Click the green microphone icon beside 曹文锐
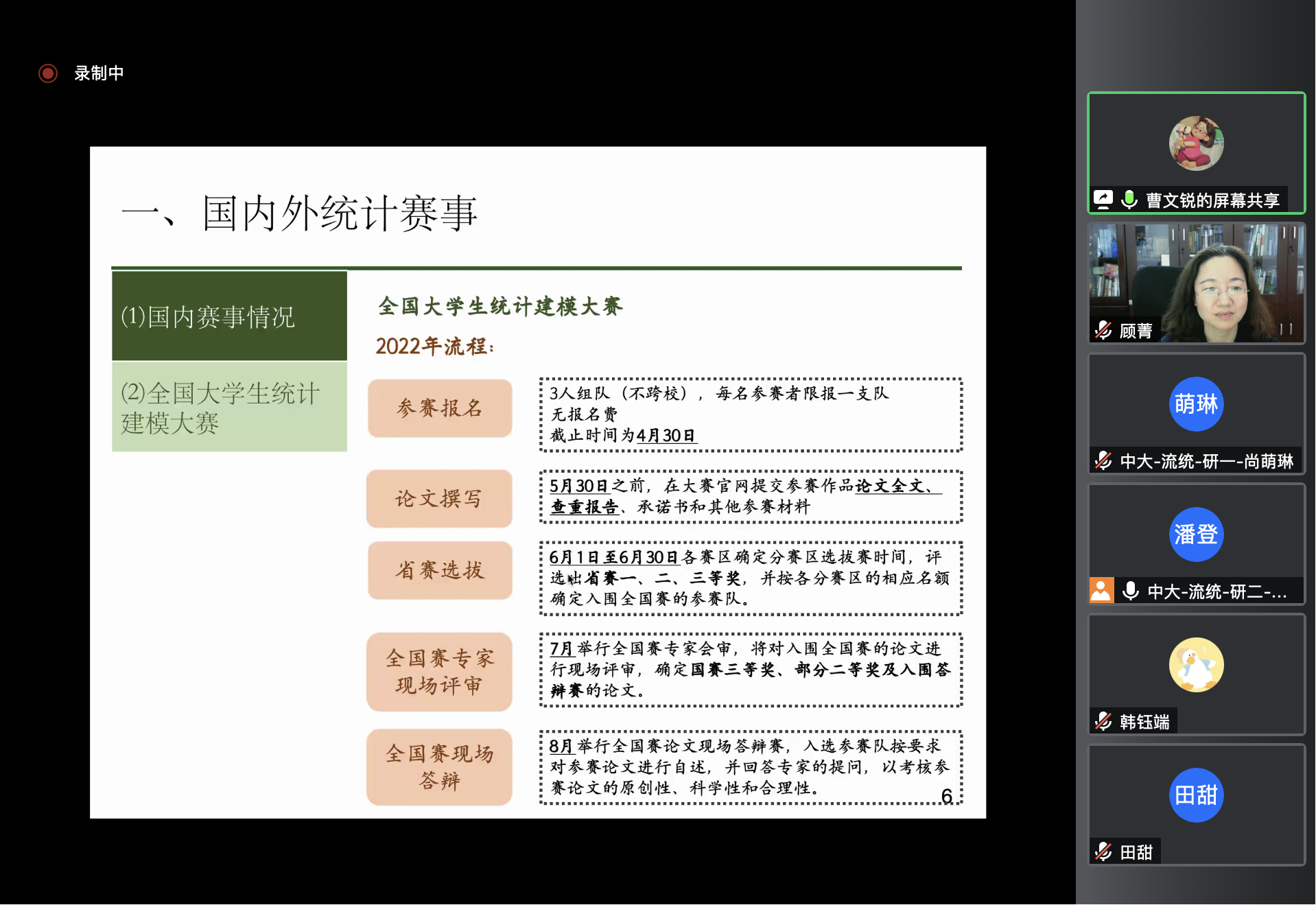The width and height of the screenshot is (1316, 905). point(1129,200)
